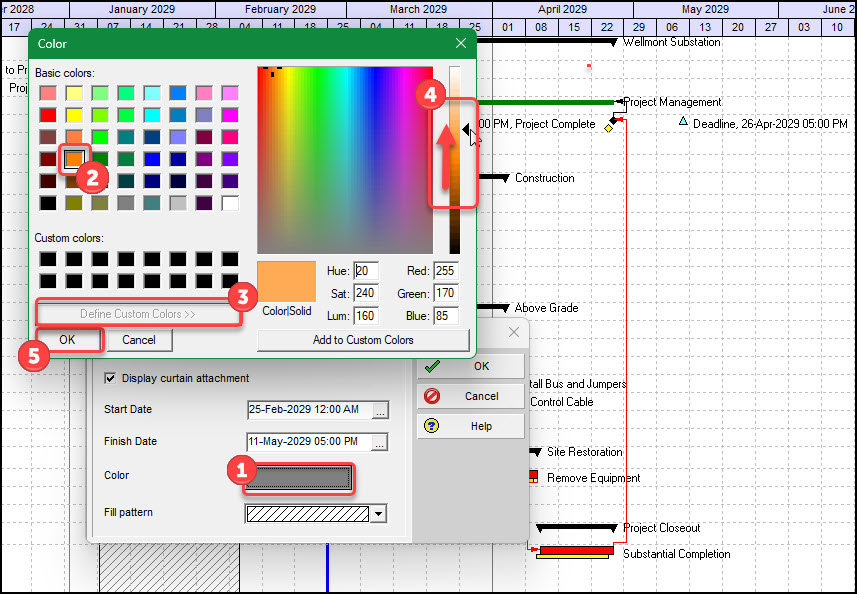The height and width of the screenshot is (594, 857).
Task: Click Cancel in the Color dialog
Action: [x=139, y=340]
